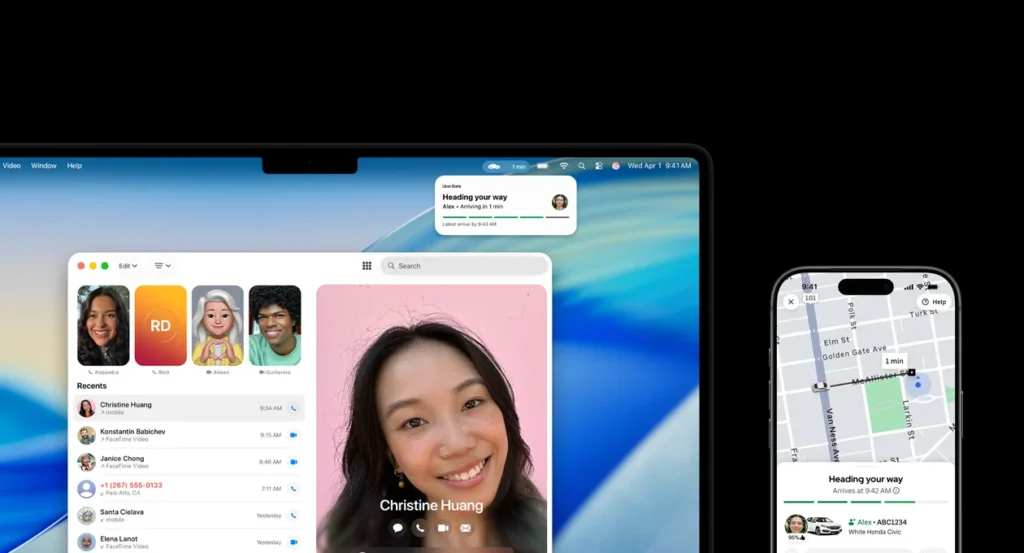Image resolution: width=1024 pixels, height=553 pixels.
Task: Click the phone icon in the Santa Cielava row
Action: click(x=293, y=515)
